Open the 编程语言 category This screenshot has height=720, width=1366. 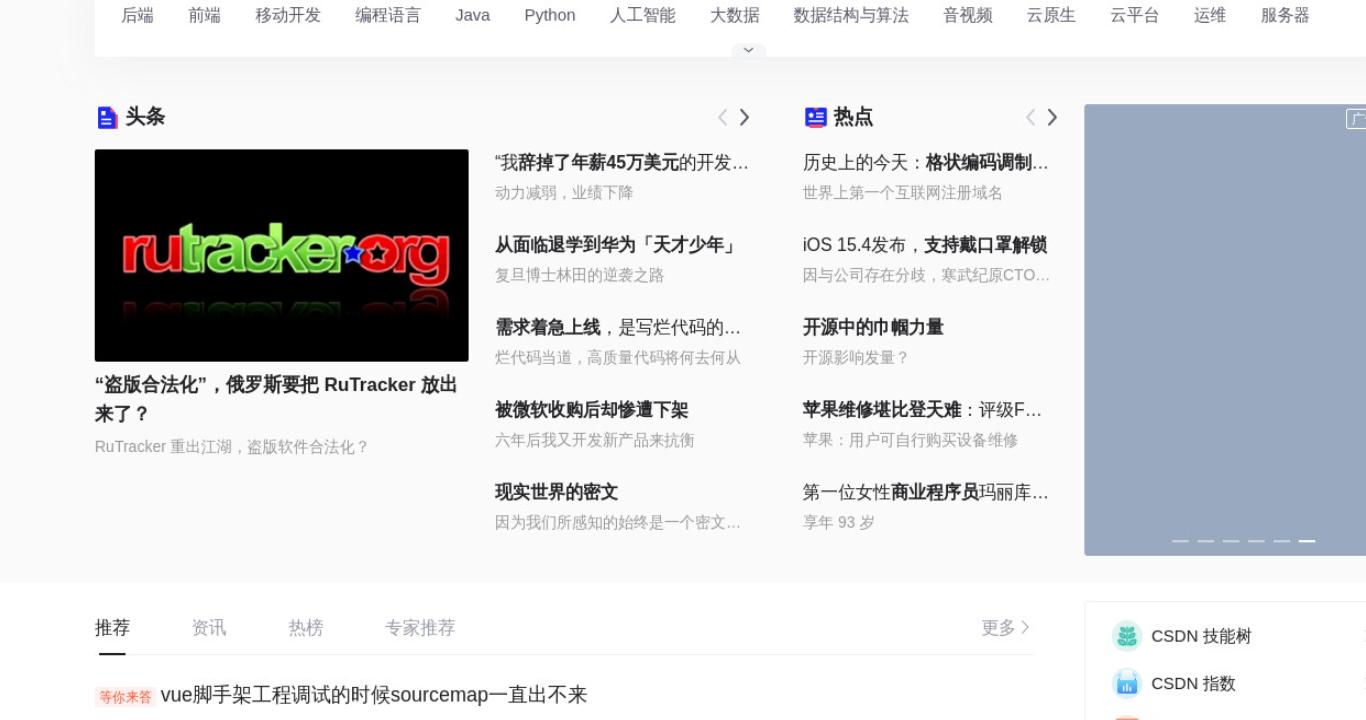[388, 15]
